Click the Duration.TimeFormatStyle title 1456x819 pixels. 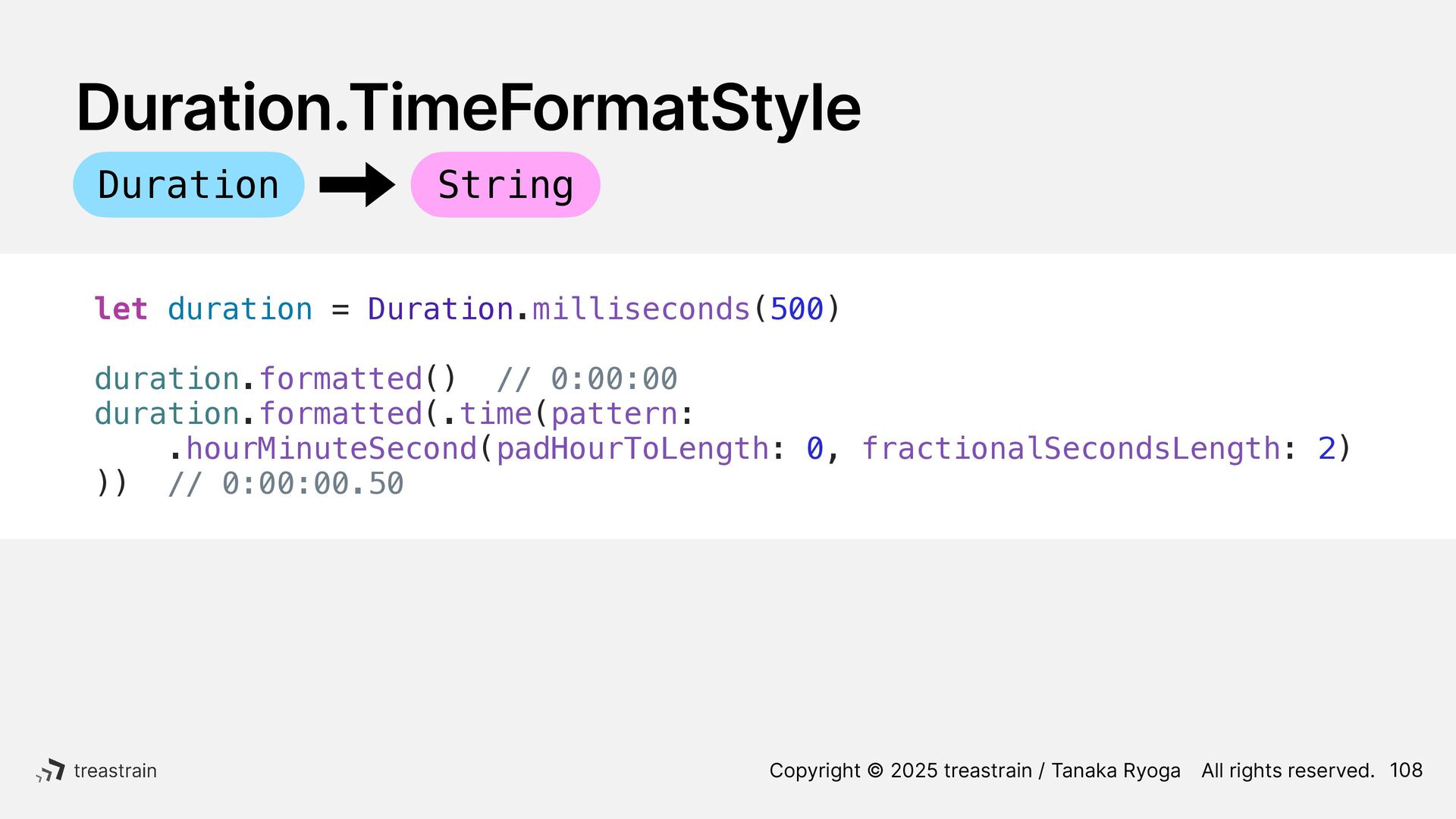point(469,108)
